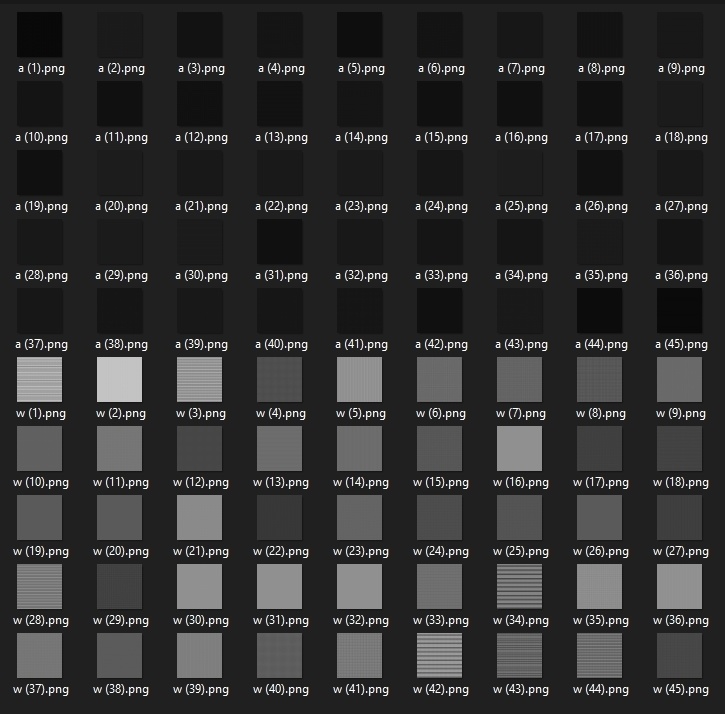Click the label a (34).png
Screen dimensions: 725x714
click(521, 276)
